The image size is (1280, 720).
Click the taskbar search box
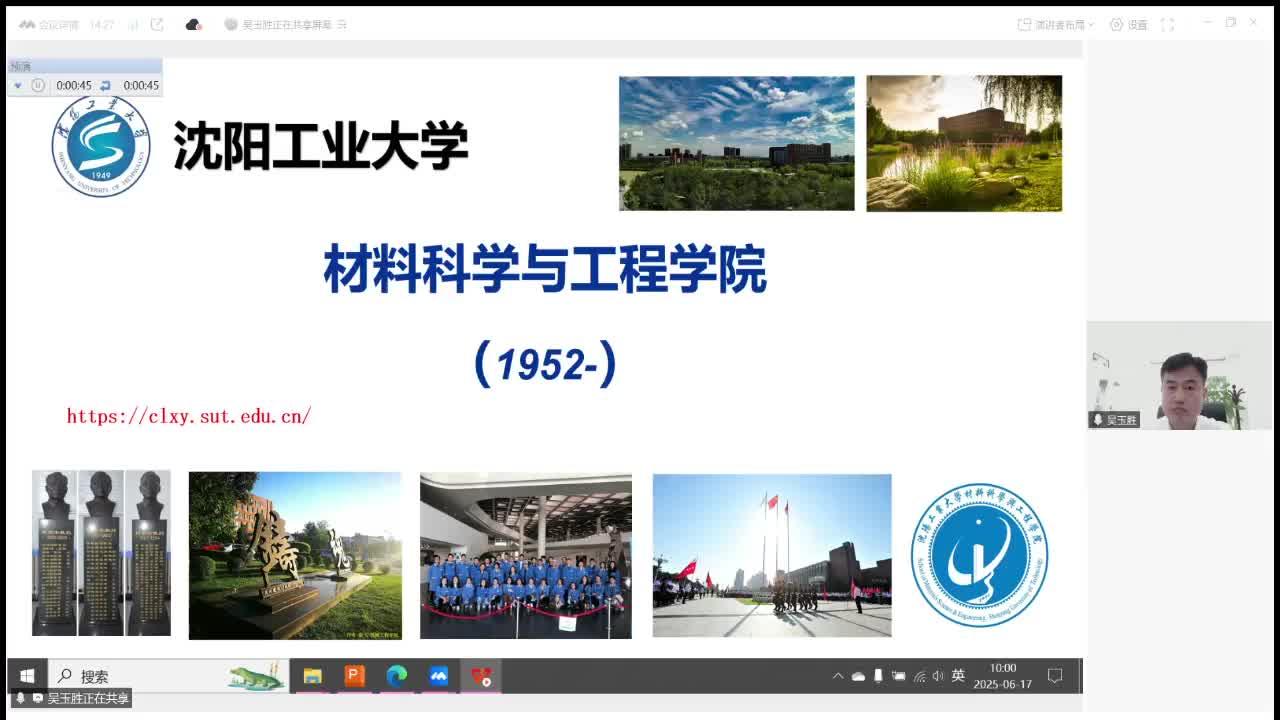(x=168, y=676)
